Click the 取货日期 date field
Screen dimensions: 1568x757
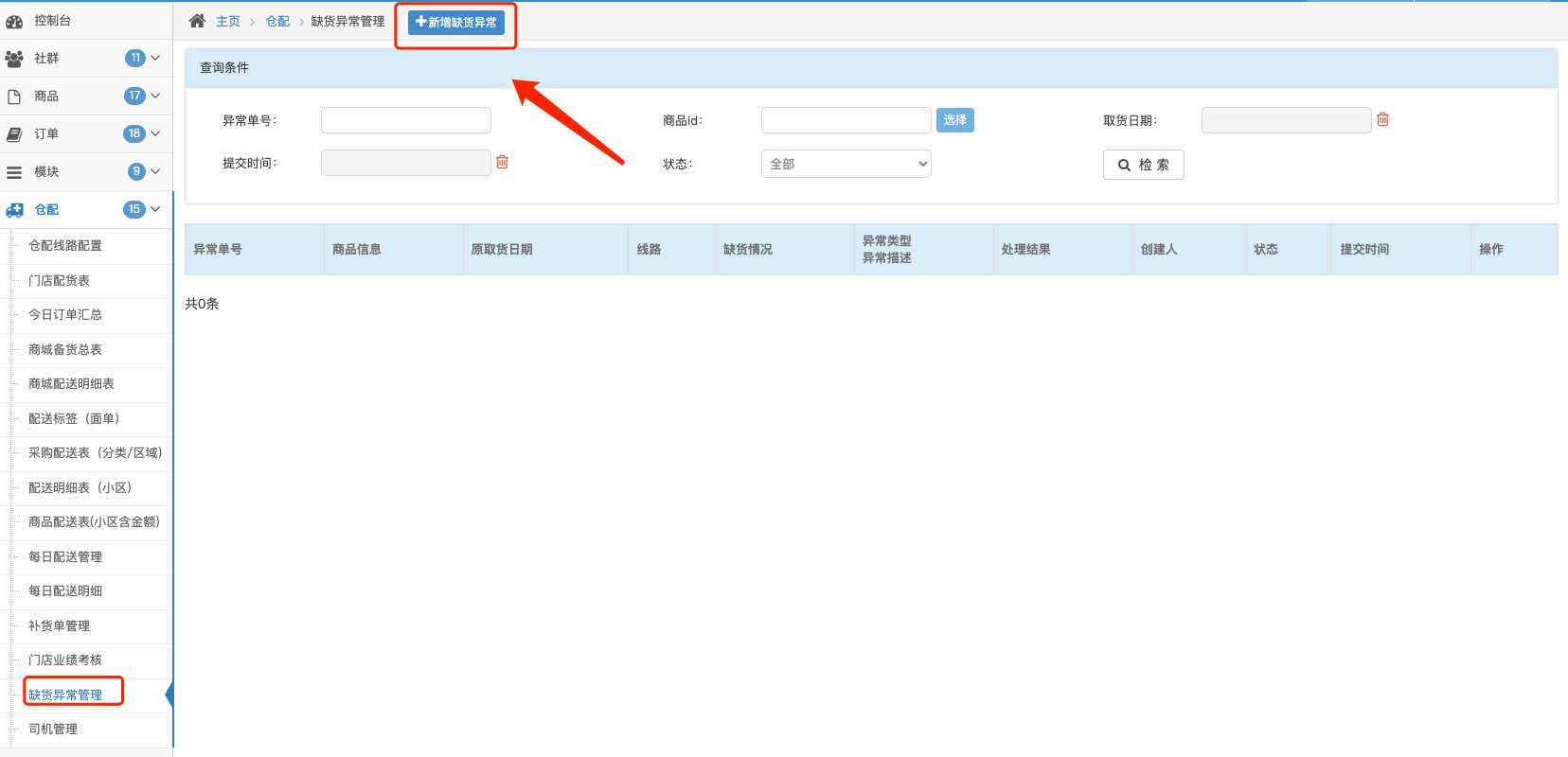tap(1286, 120)
